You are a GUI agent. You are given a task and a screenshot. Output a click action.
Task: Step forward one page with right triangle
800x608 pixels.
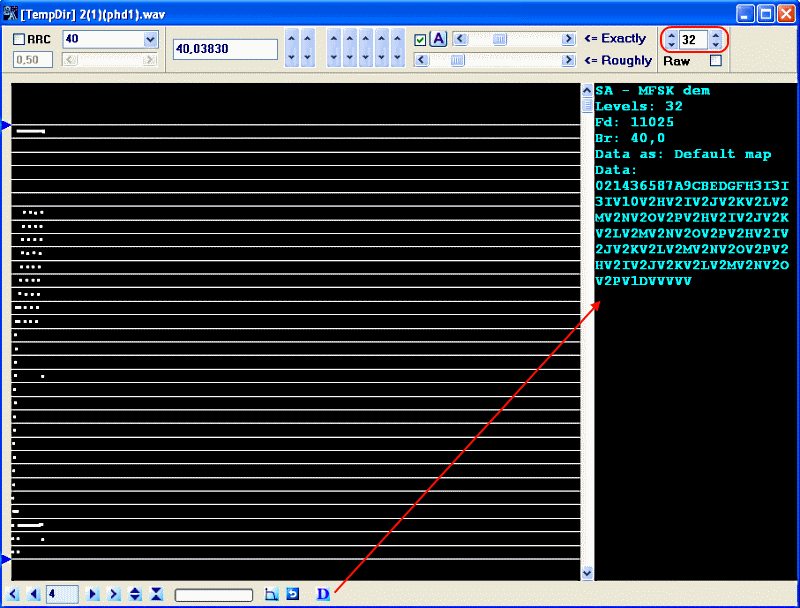pos(93,594)
